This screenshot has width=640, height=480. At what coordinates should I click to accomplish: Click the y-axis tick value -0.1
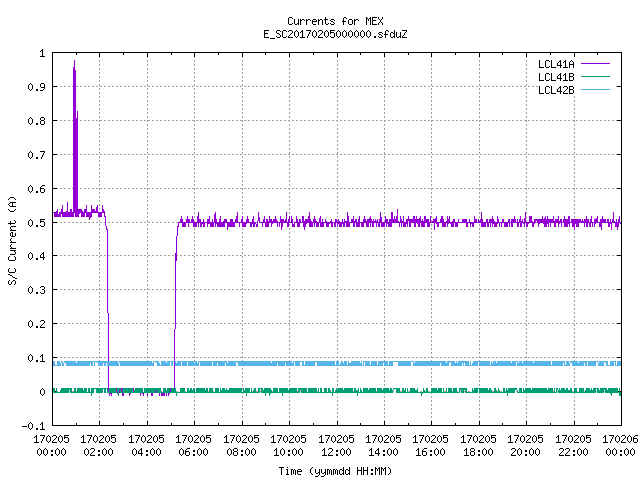tap(34, 426)
